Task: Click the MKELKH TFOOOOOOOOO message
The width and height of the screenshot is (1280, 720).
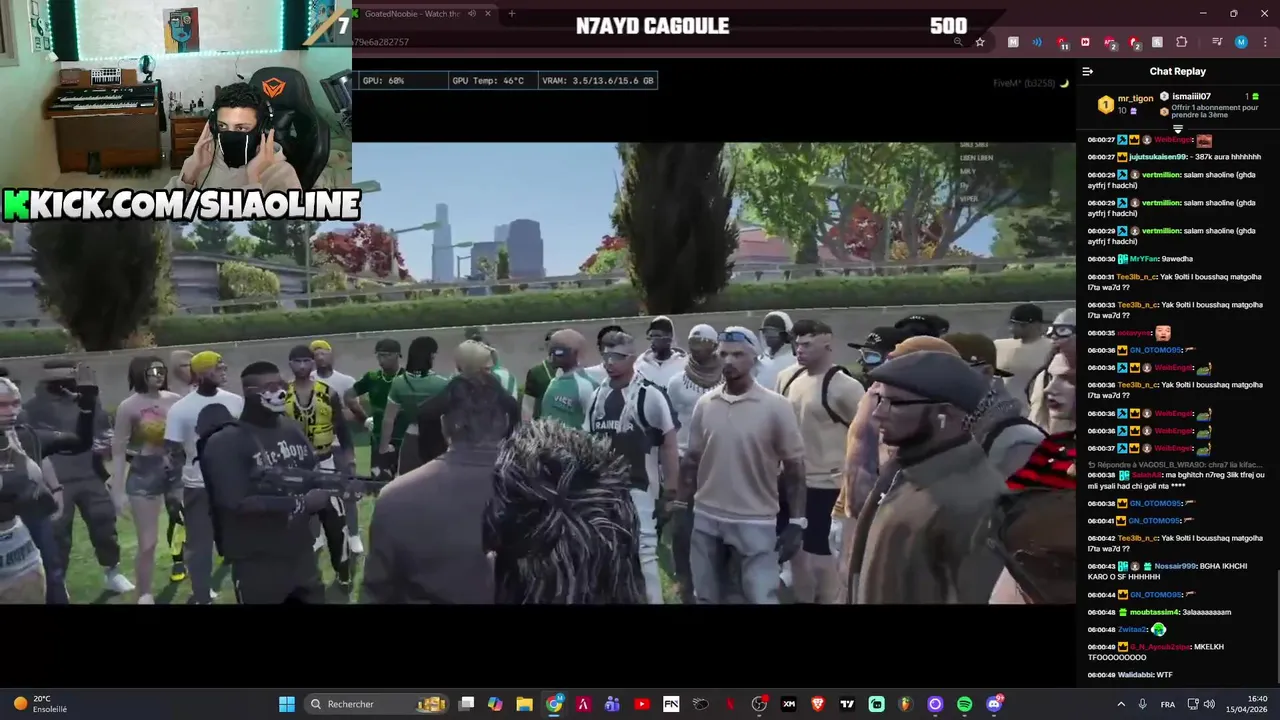Action: (x=1156, y=652)
